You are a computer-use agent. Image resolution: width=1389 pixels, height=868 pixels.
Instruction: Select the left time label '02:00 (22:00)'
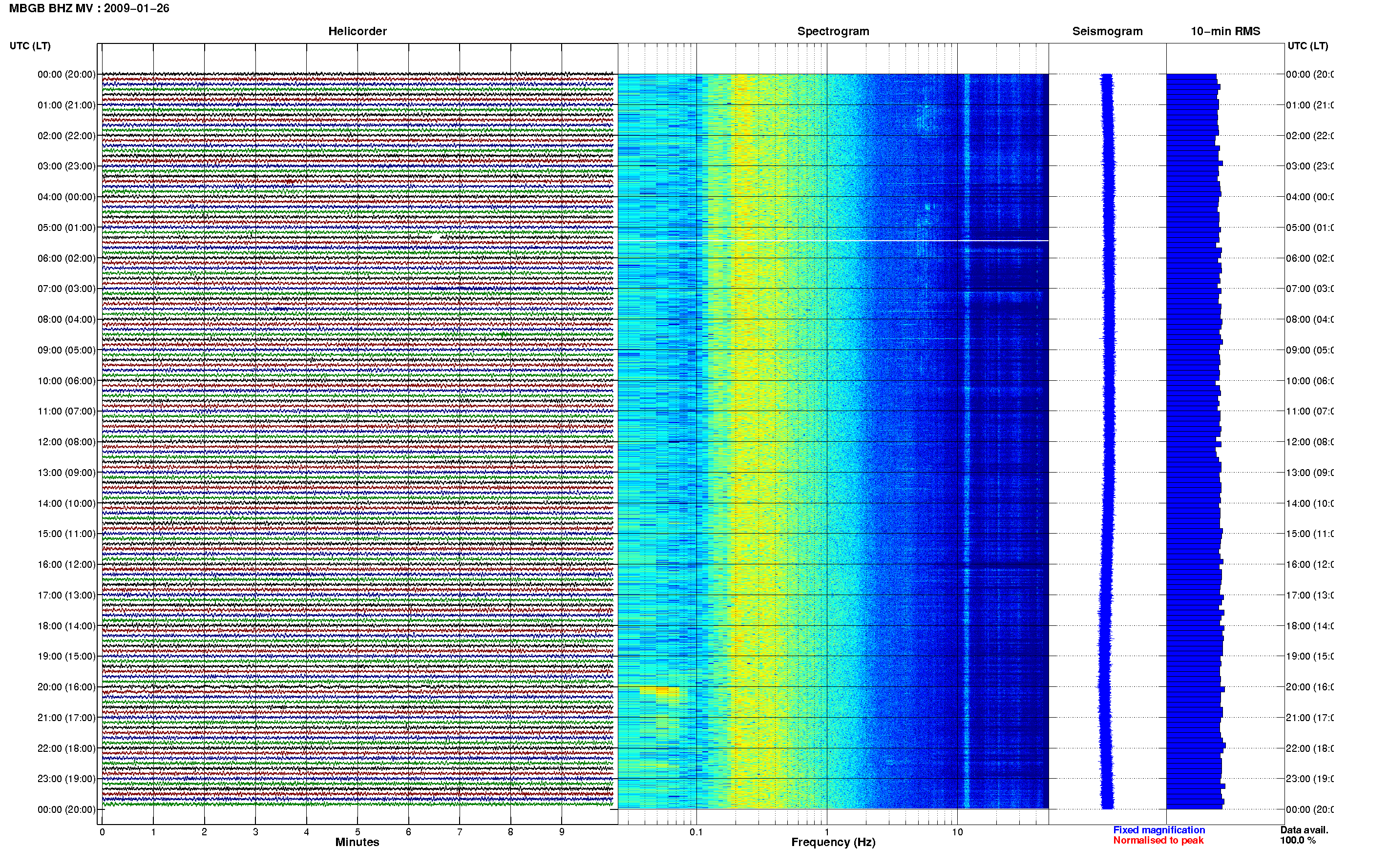[66, 136]
